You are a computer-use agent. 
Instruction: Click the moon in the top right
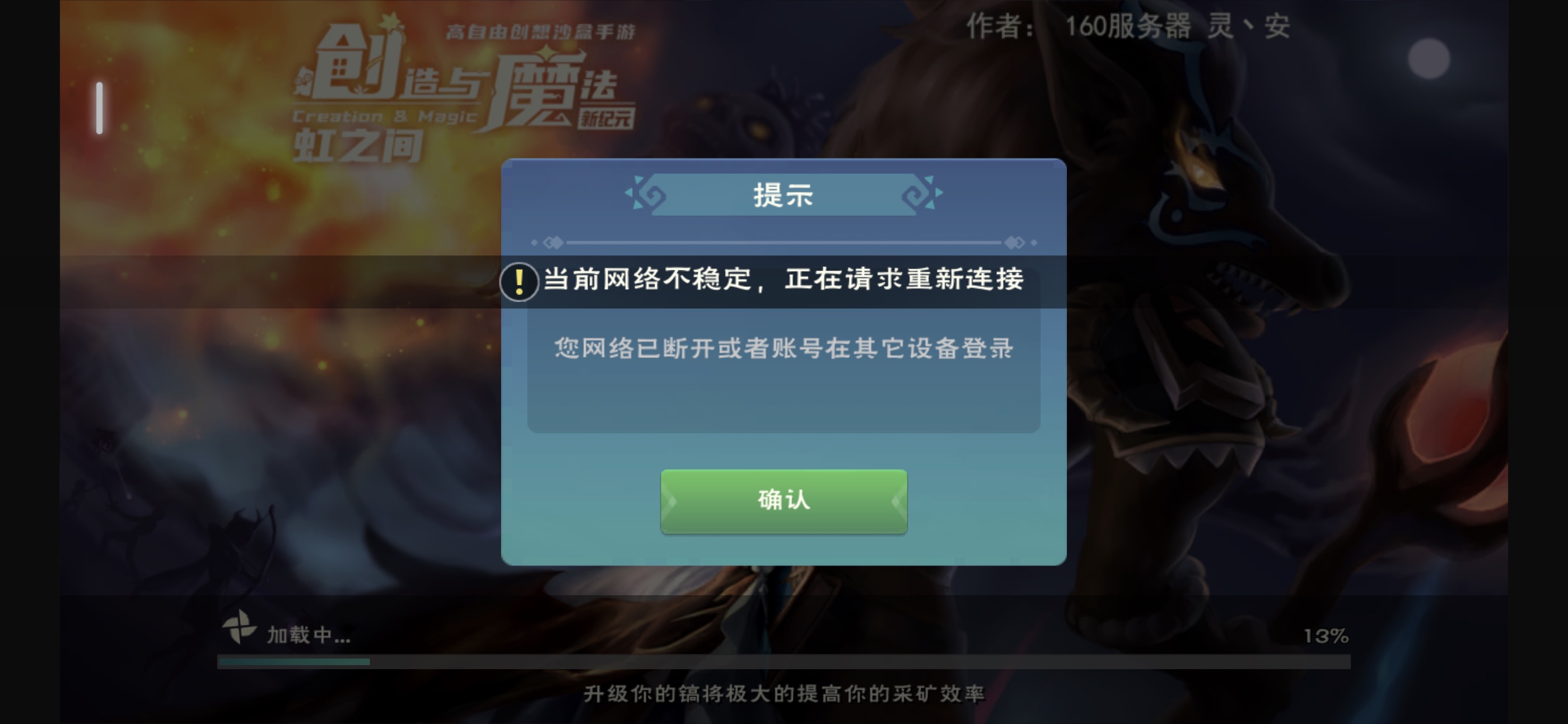[1429, 58]
